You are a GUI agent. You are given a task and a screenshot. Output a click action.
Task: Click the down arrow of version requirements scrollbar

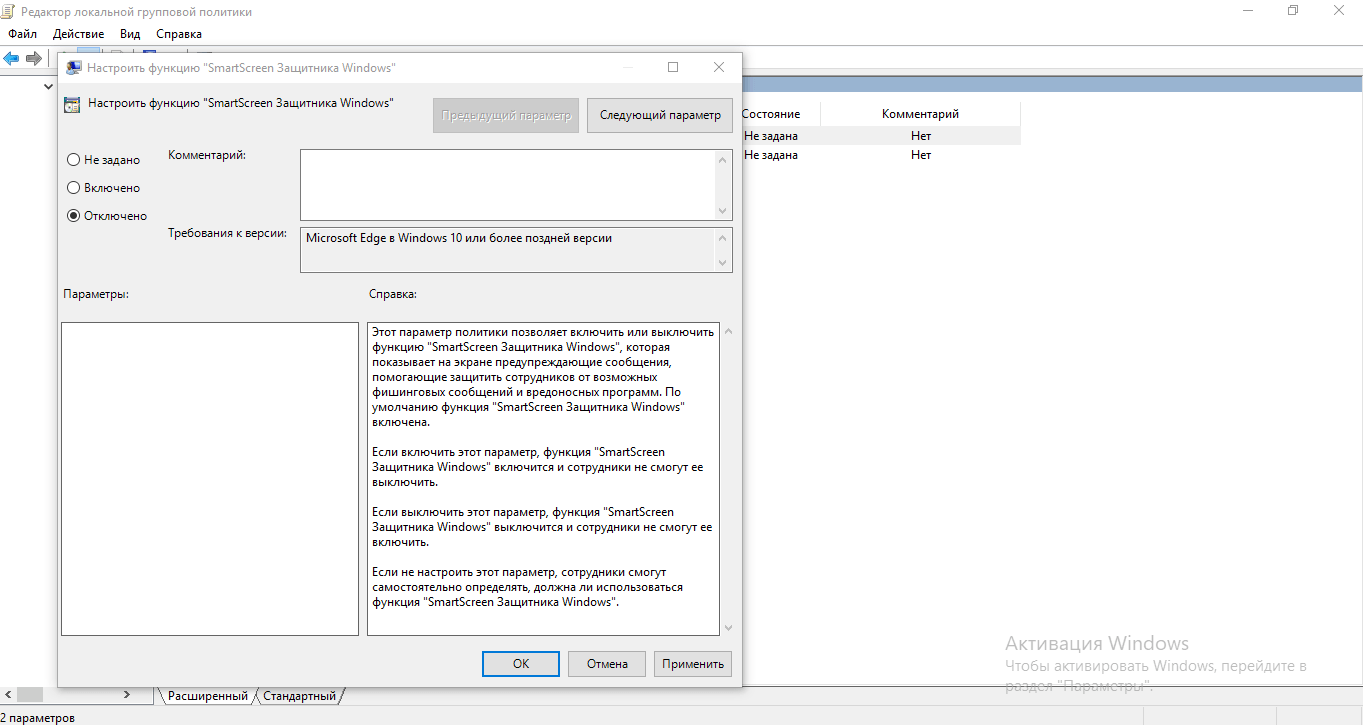point(723,263)
